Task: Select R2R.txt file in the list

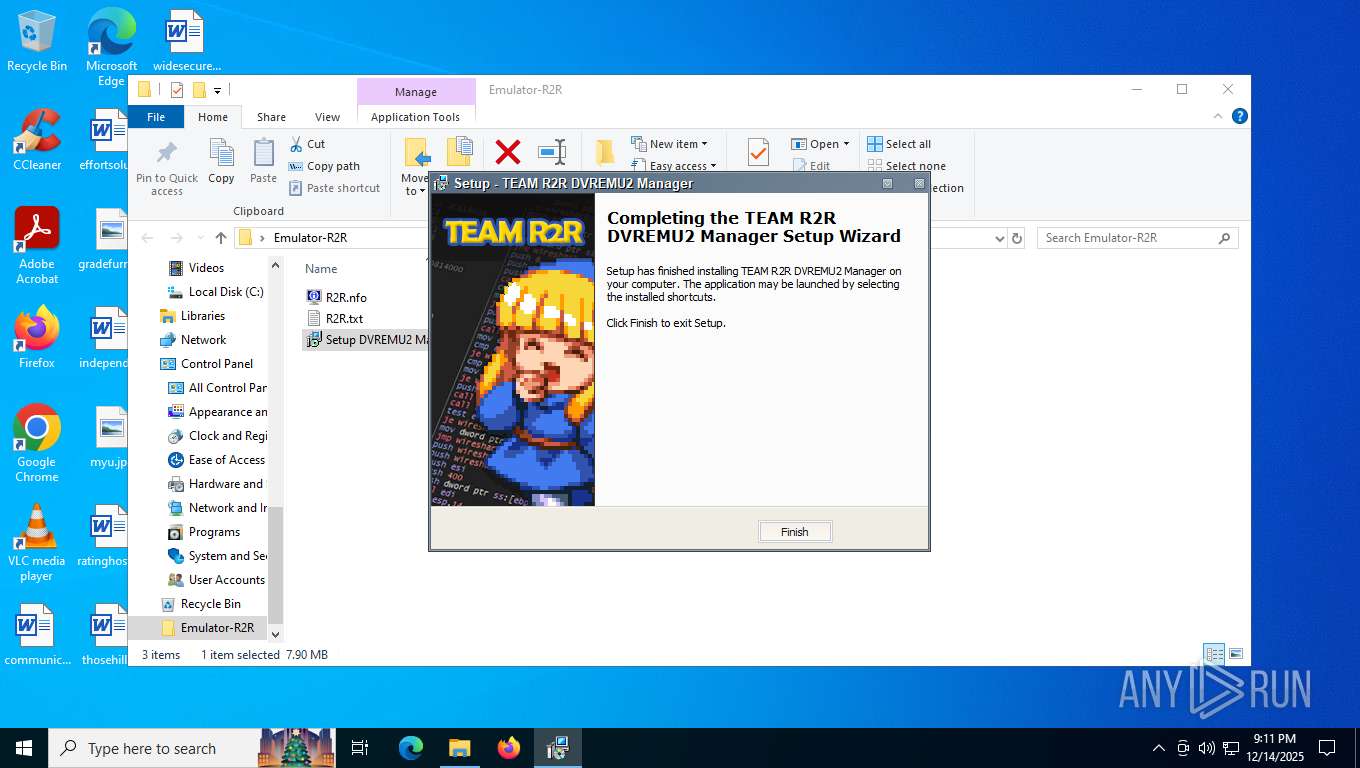Action: 335,318
